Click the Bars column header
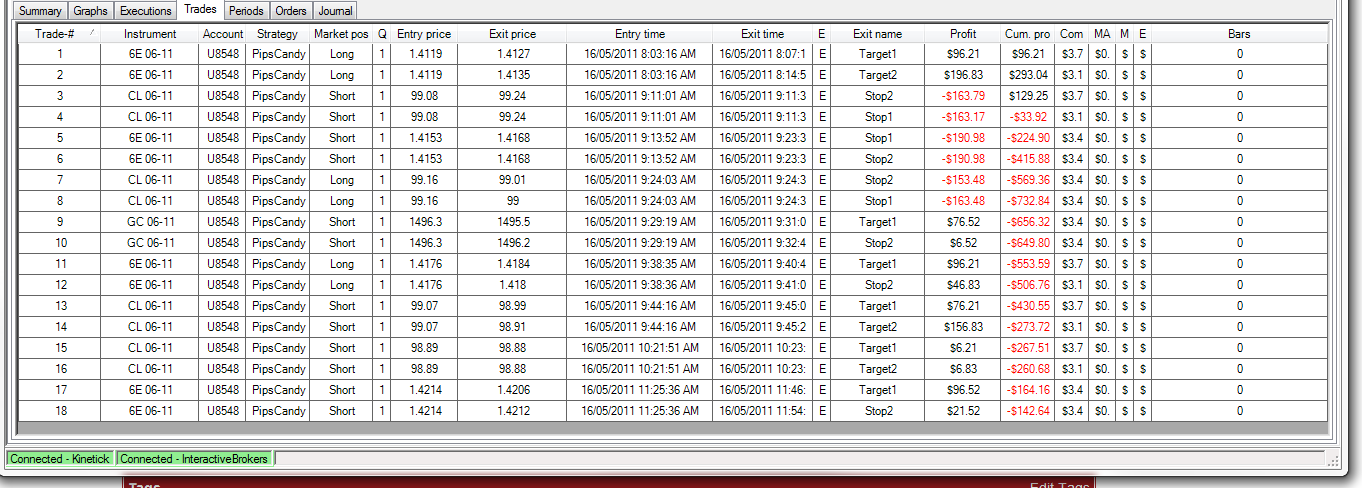Image resolution: width=1362 pixels, height=488 pixels. 1239,34
